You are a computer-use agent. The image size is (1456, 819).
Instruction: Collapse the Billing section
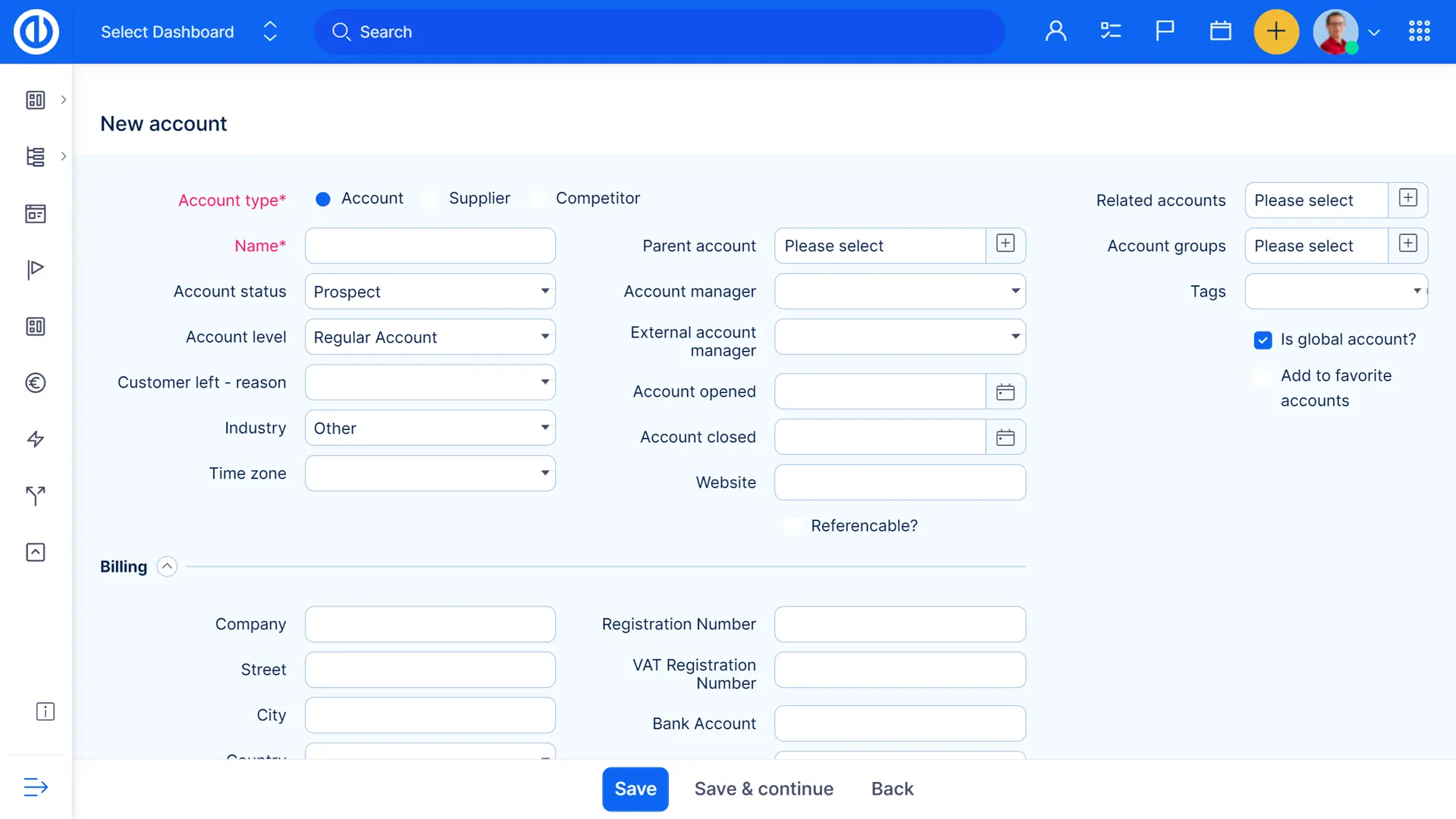pyautogui.click(x=167, y=566)
